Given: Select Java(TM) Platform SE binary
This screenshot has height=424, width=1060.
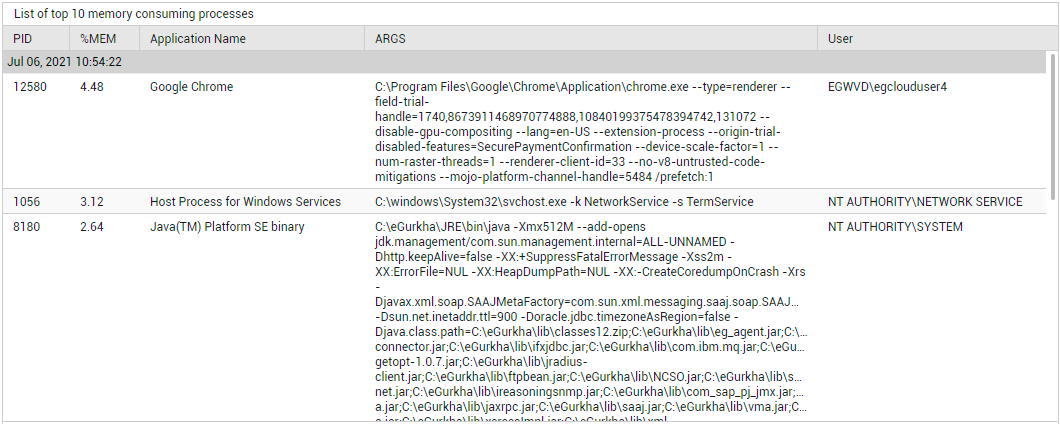Looking at the screenshot, I should tap(227, 227).
